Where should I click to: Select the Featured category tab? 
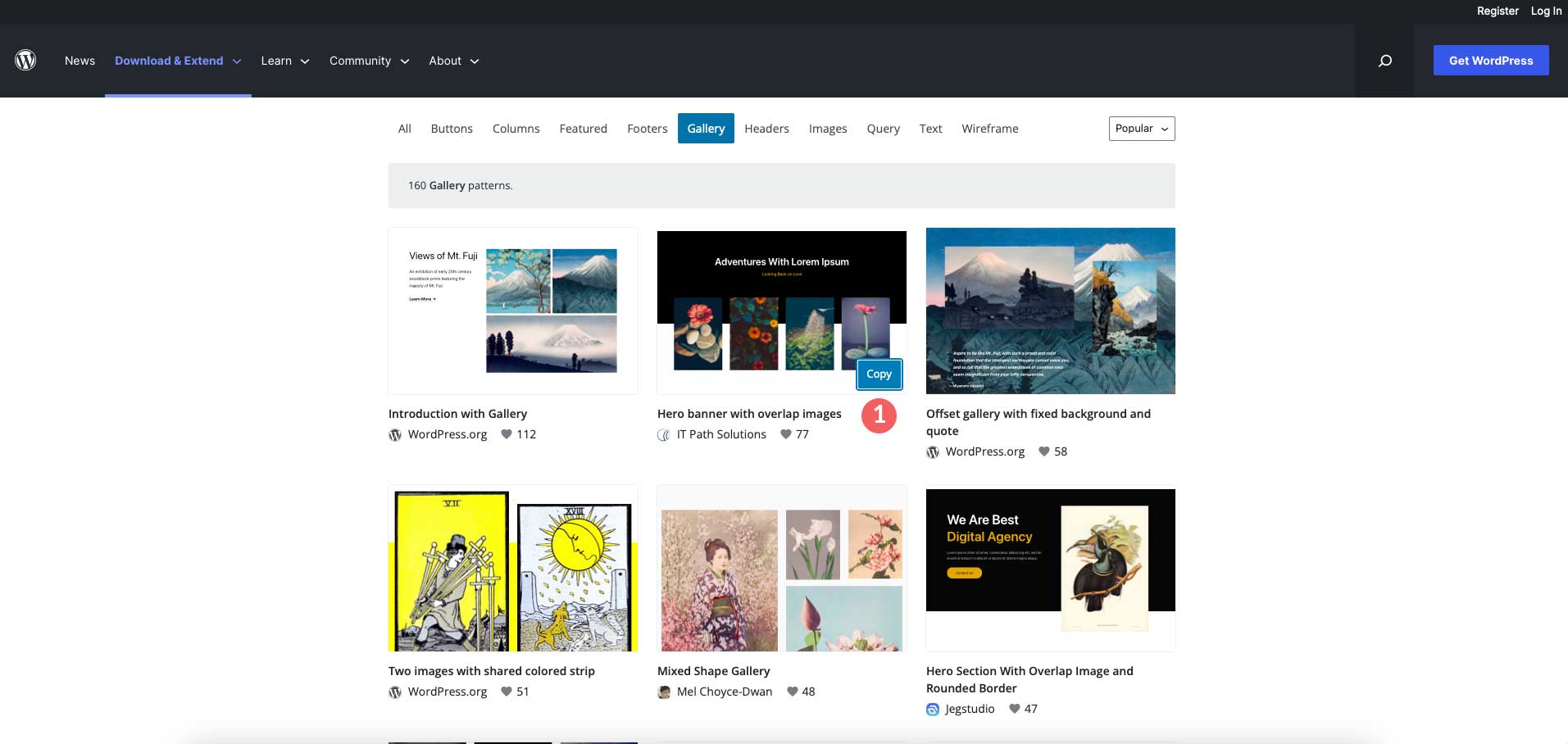click(584, 129)
